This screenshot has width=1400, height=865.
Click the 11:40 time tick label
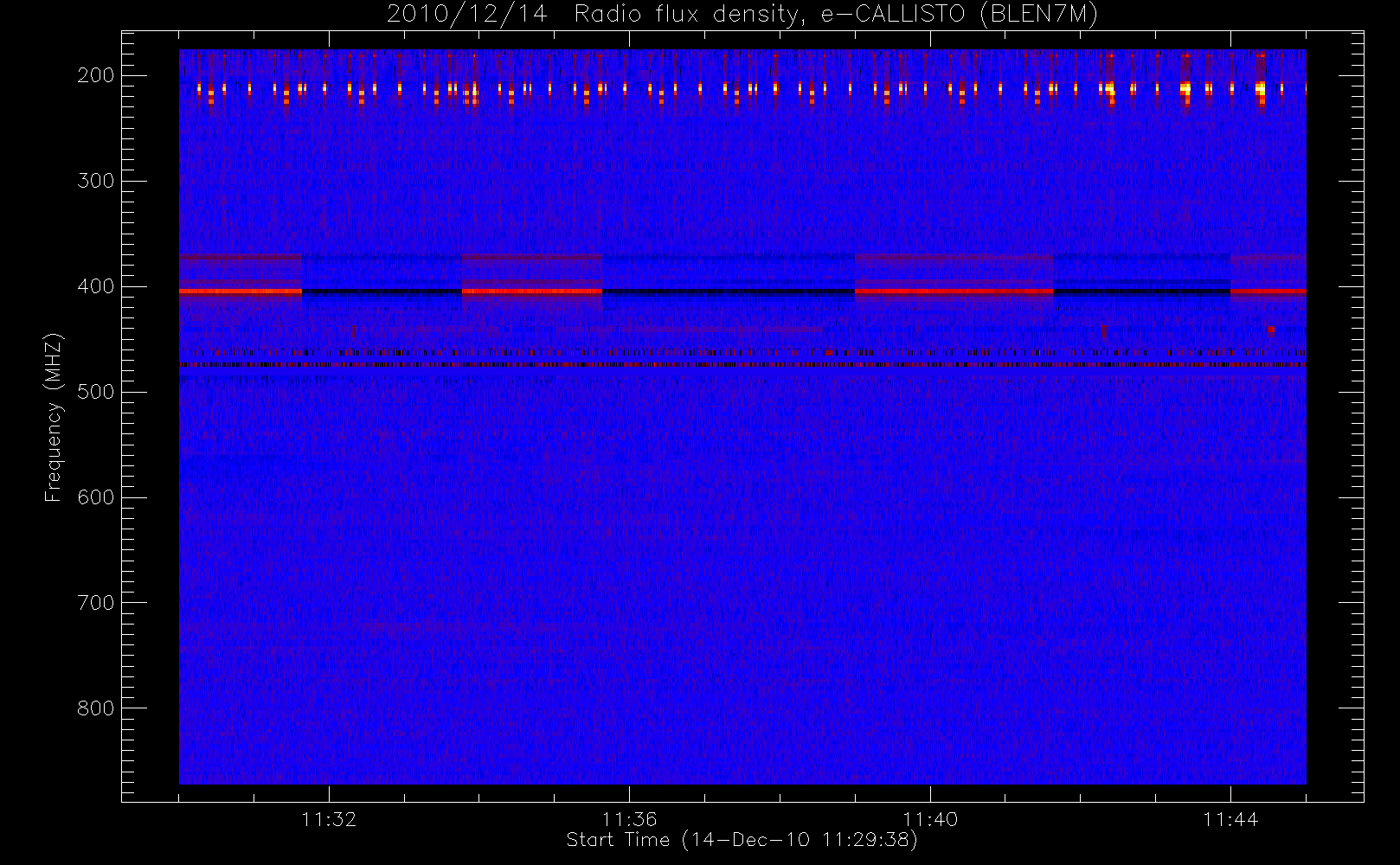(x=930, y=819)
